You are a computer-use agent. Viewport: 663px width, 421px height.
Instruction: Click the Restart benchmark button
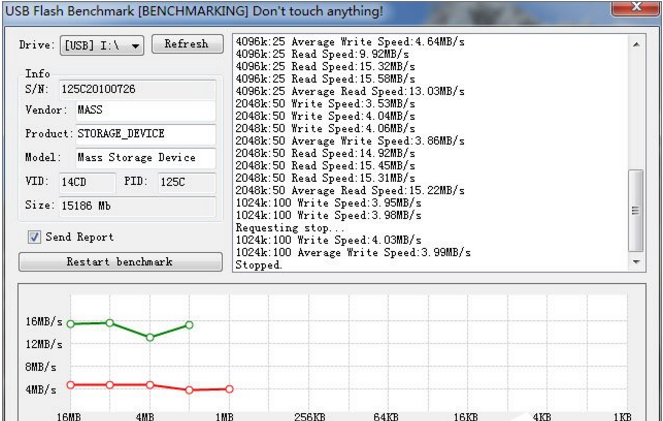coord(121,262)
